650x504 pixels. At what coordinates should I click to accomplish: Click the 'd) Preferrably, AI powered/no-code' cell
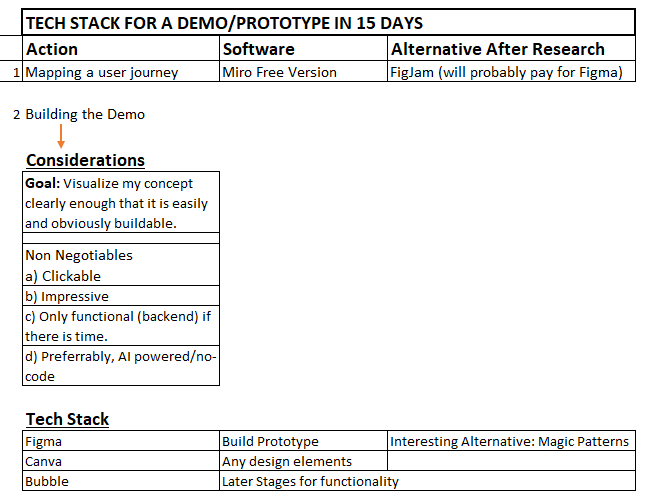[121, 366]
